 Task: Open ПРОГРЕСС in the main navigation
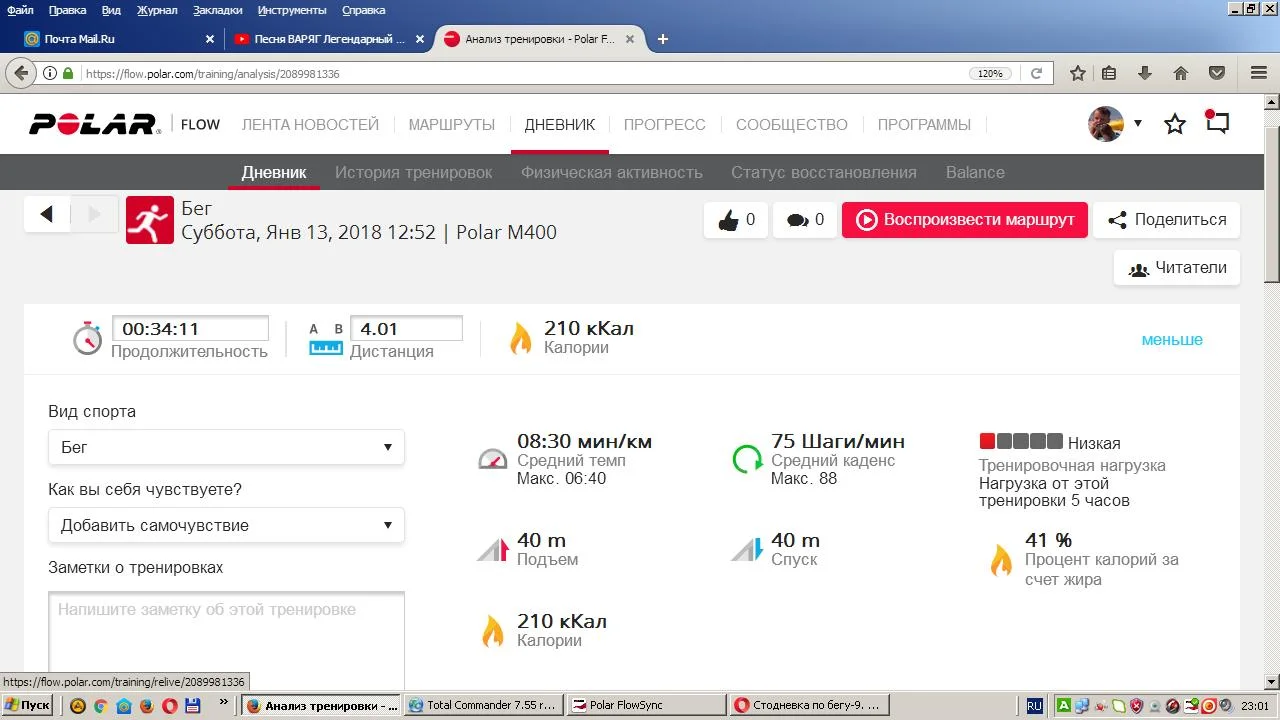point(664,125)
